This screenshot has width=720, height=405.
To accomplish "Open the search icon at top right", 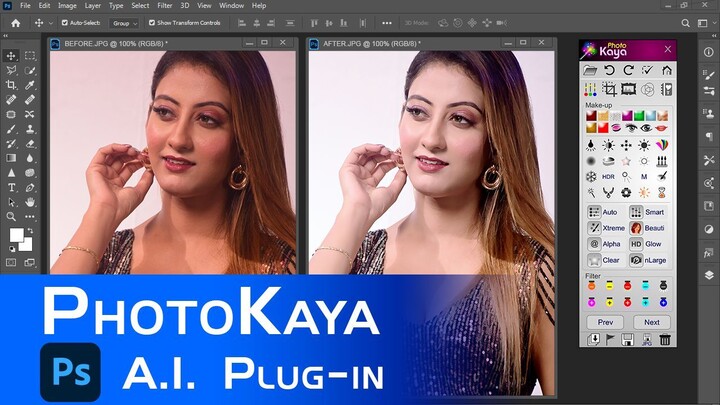I will (x=685, y=23).
